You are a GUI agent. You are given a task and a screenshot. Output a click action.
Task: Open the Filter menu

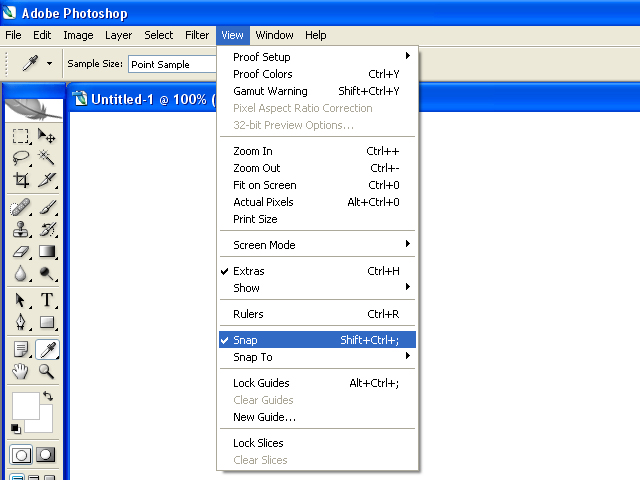pos(197,35)
